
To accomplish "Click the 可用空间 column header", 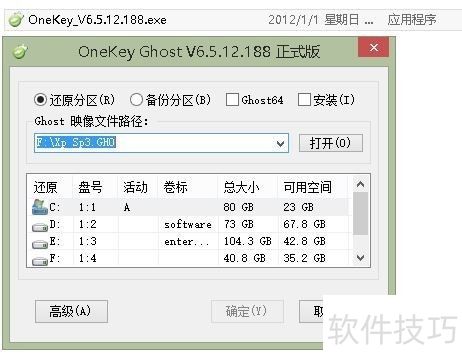I will click(x=307, y=187).
